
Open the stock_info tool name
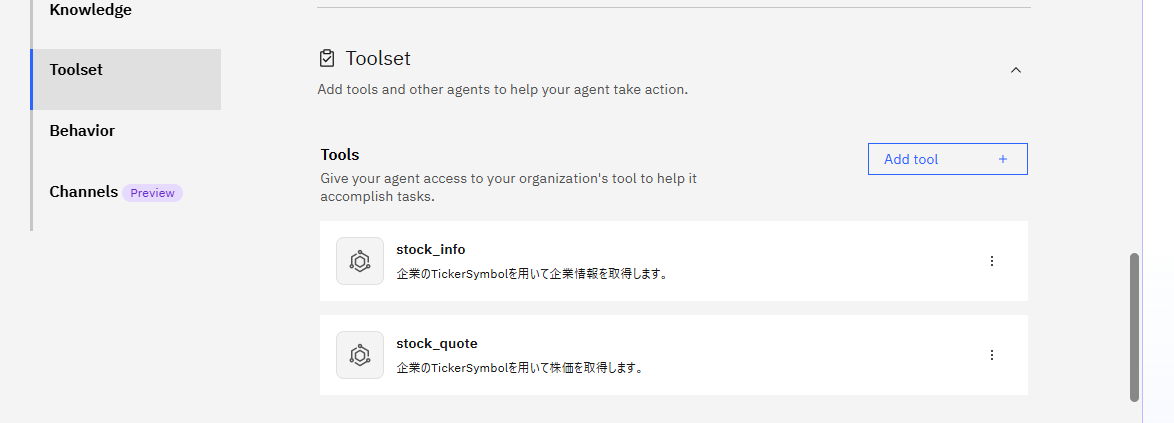tap(430, 249)
